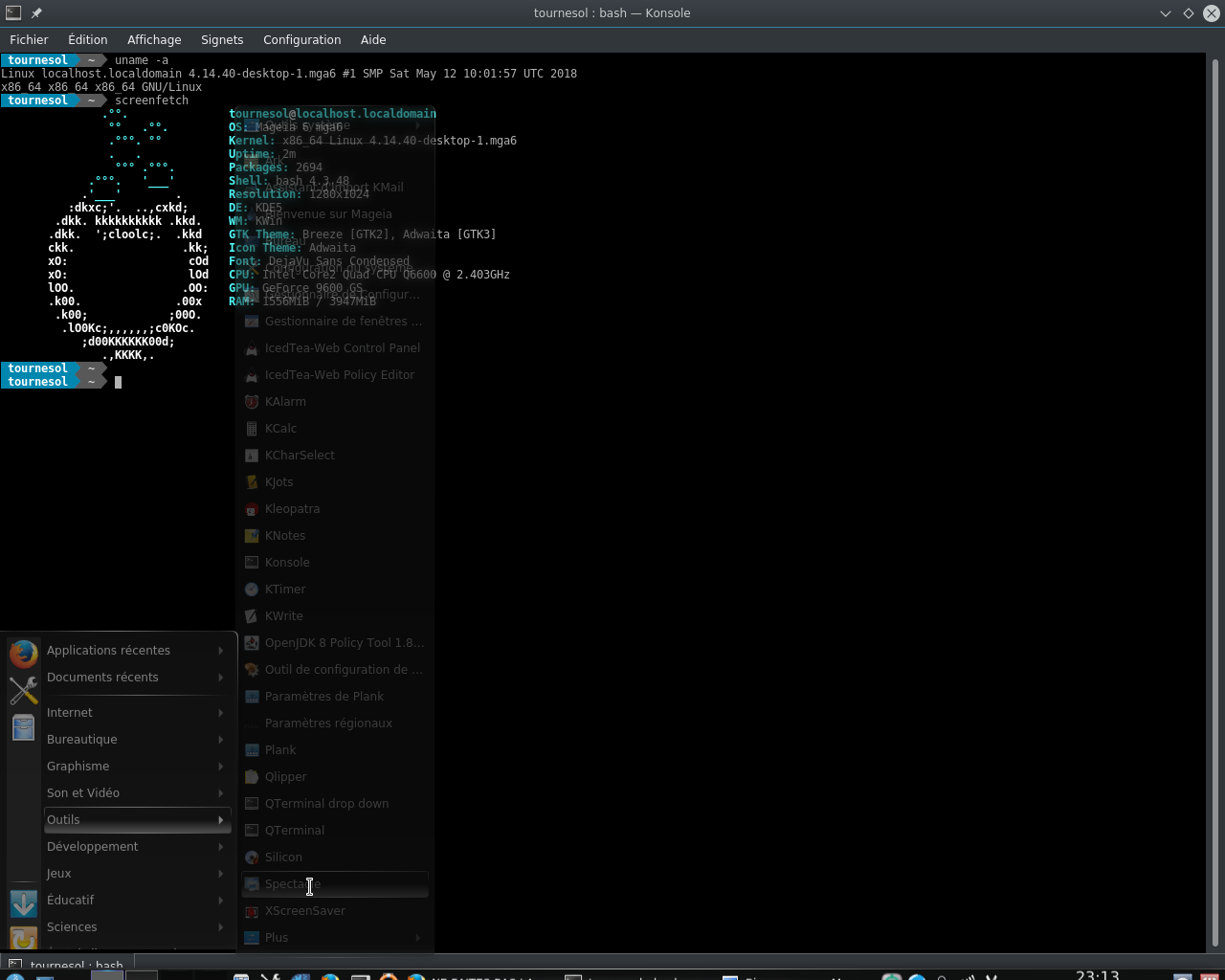
Task: Open the Fichier menu in Konsole
Action: click(x=29, y=40)
